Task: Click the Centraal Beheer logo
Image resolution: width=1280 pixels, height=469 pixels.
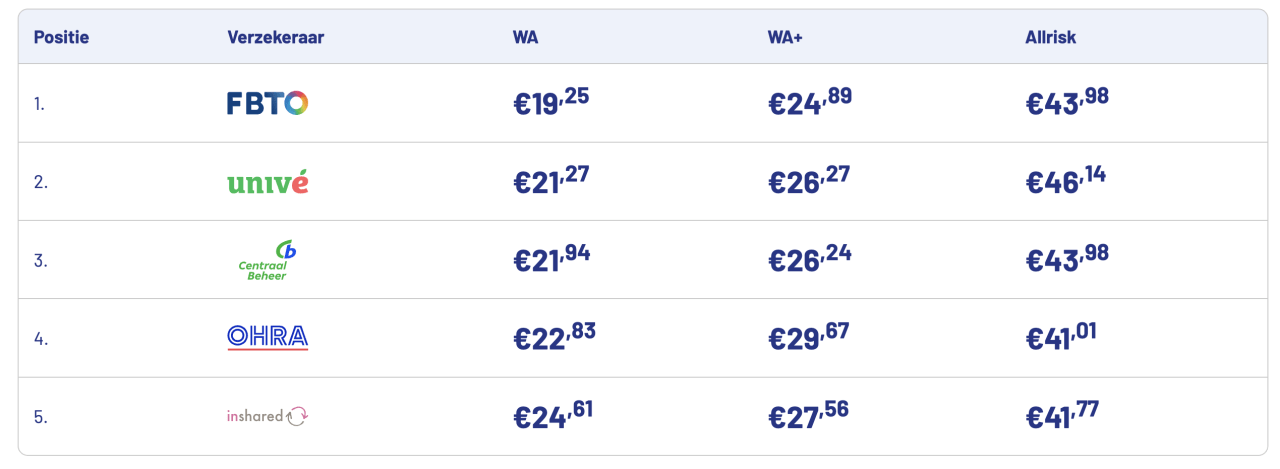Action: pos(267,260)
